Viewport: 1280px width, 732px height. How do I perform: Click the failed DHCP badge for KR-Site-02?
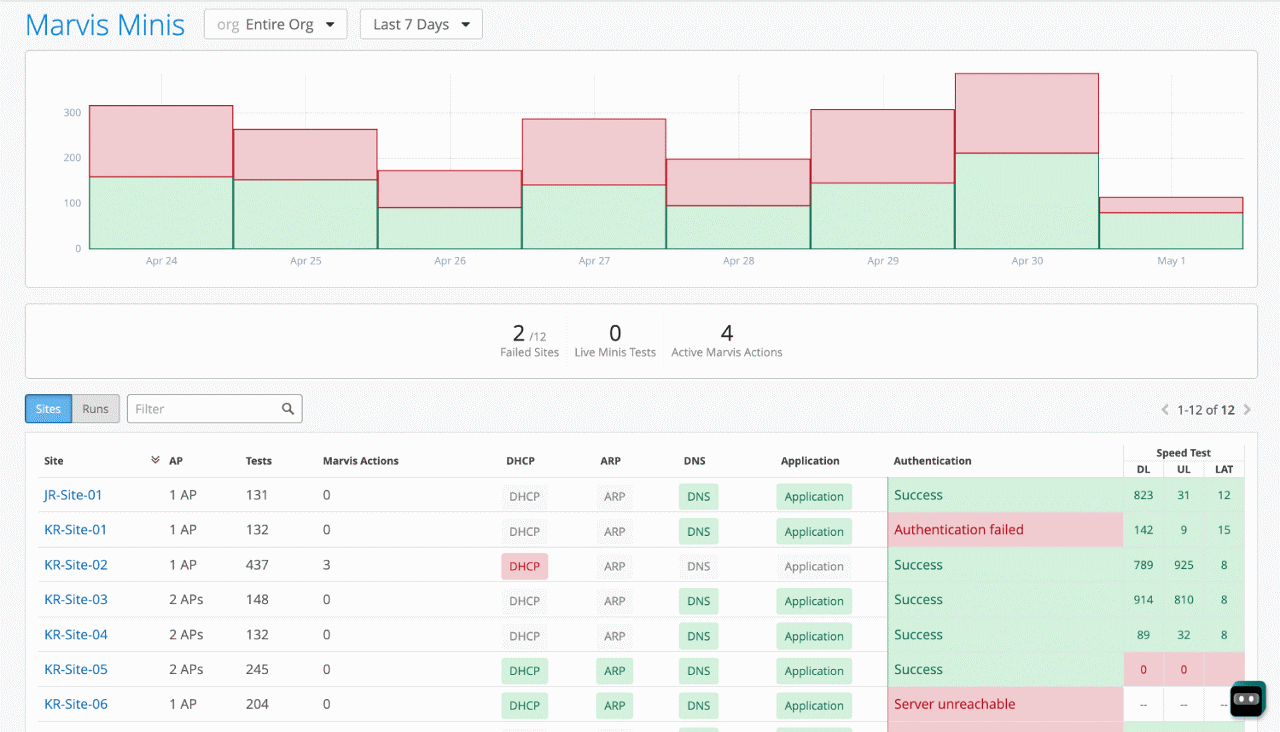tap(524, 566)
